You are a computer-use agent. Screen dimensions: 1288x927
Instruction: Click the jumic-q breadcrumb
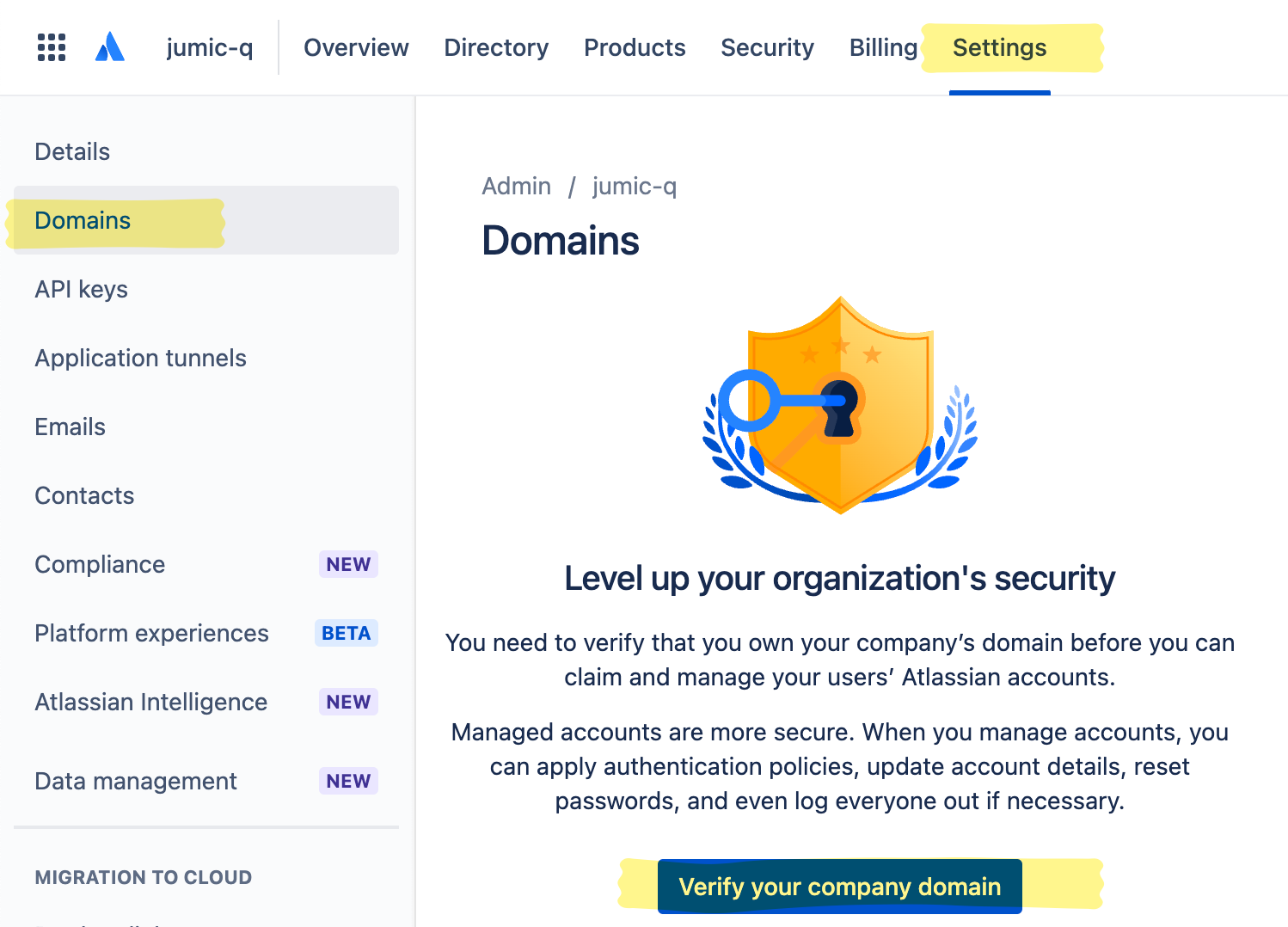634,186
